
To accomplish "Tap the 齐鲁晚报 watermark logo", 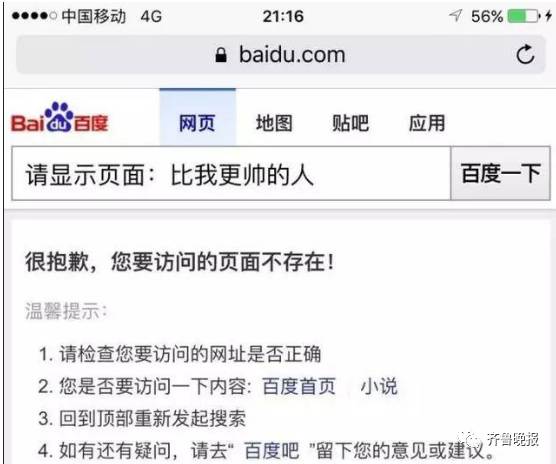I will (501, 440).
